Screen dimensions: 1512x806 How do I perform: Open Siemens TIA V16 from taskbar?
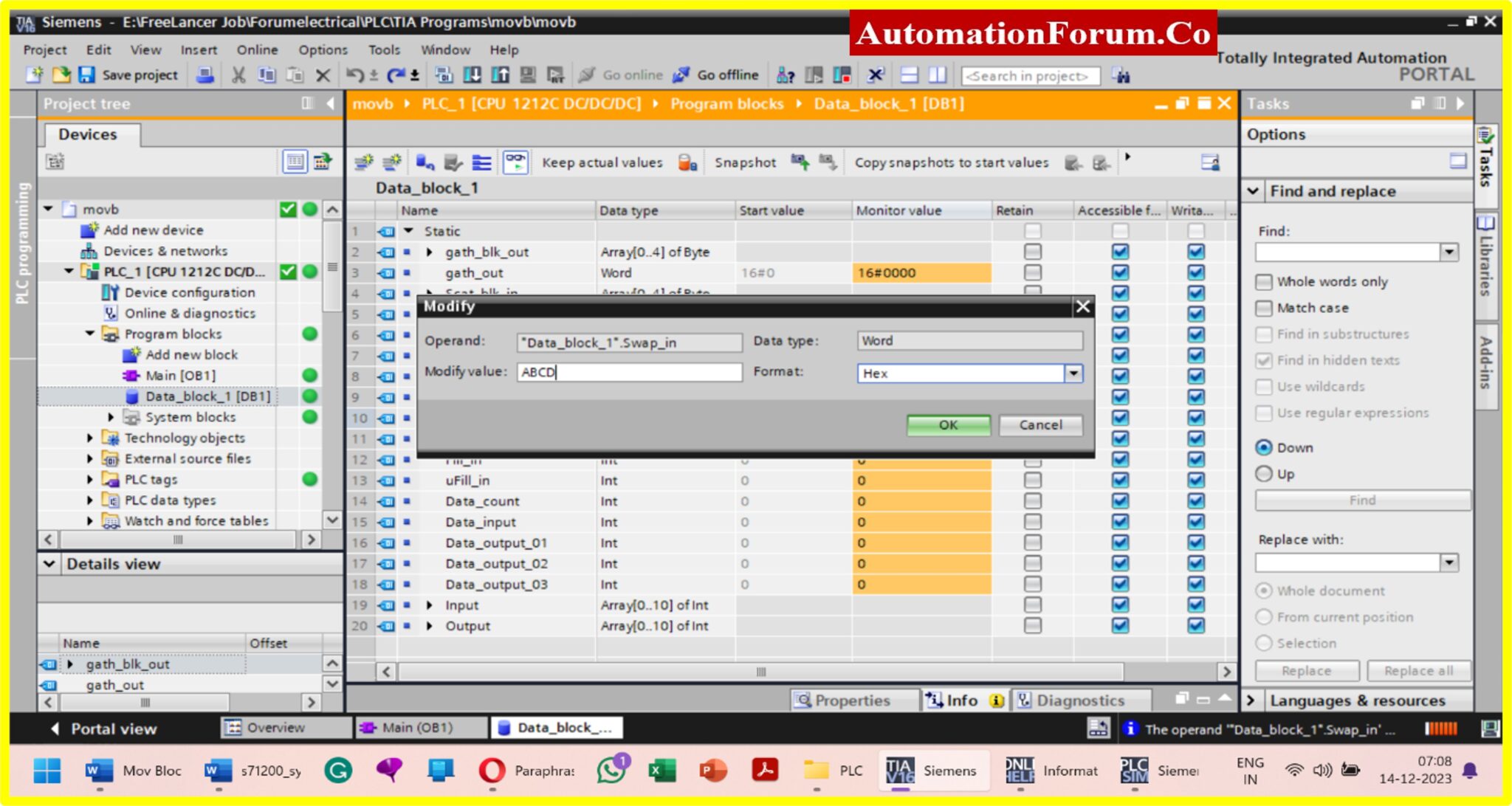(932, 771)
